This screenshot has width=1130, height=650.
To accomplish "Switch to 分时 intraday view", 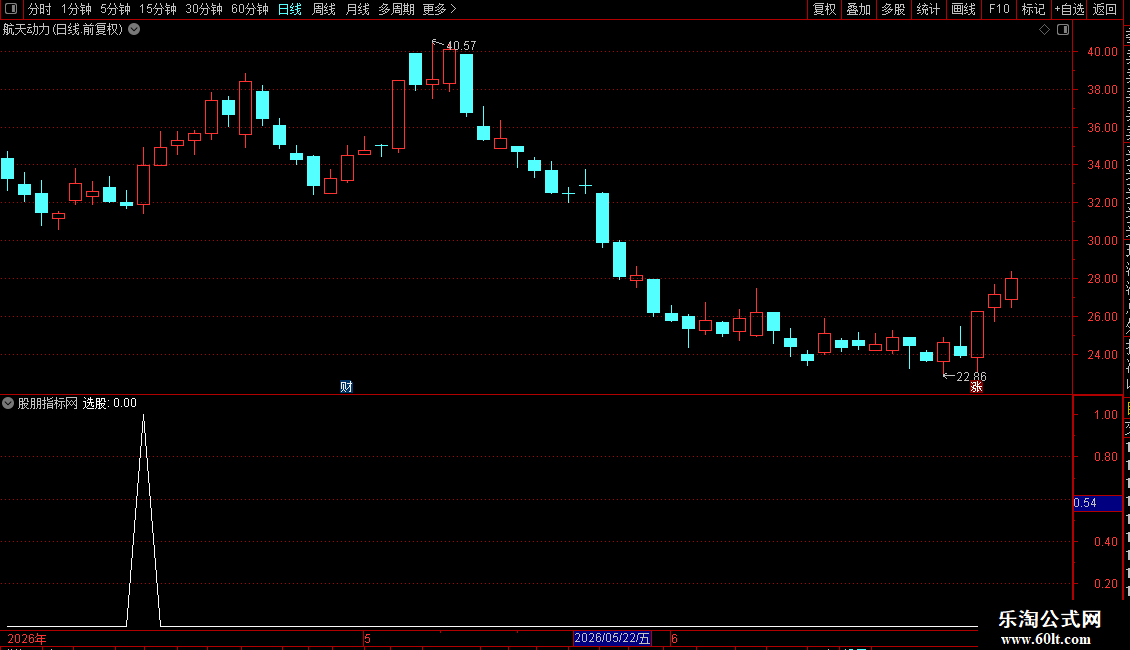I will pyautogui.click(x=40, y=9).
